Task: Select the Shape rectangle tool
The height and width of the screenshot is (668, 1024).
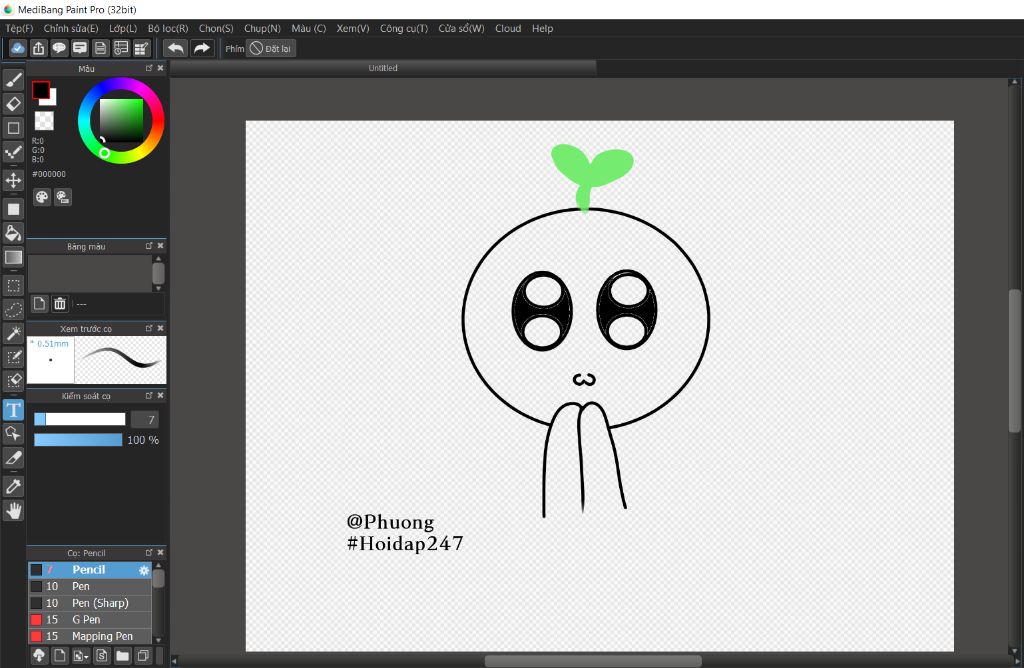Action: [x=13, y=128]
